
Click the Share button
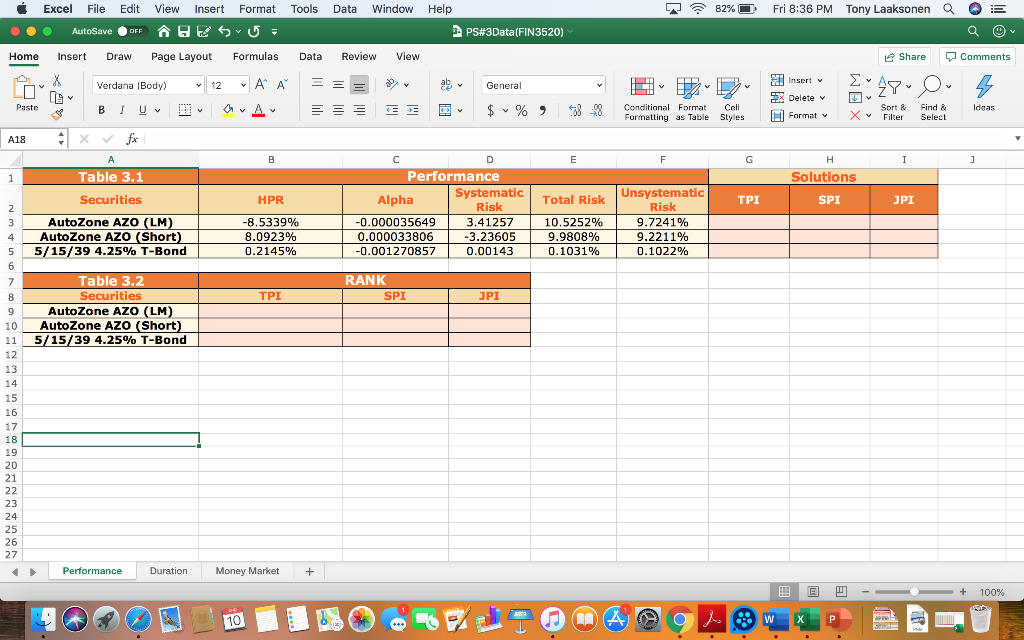point(903,57)
